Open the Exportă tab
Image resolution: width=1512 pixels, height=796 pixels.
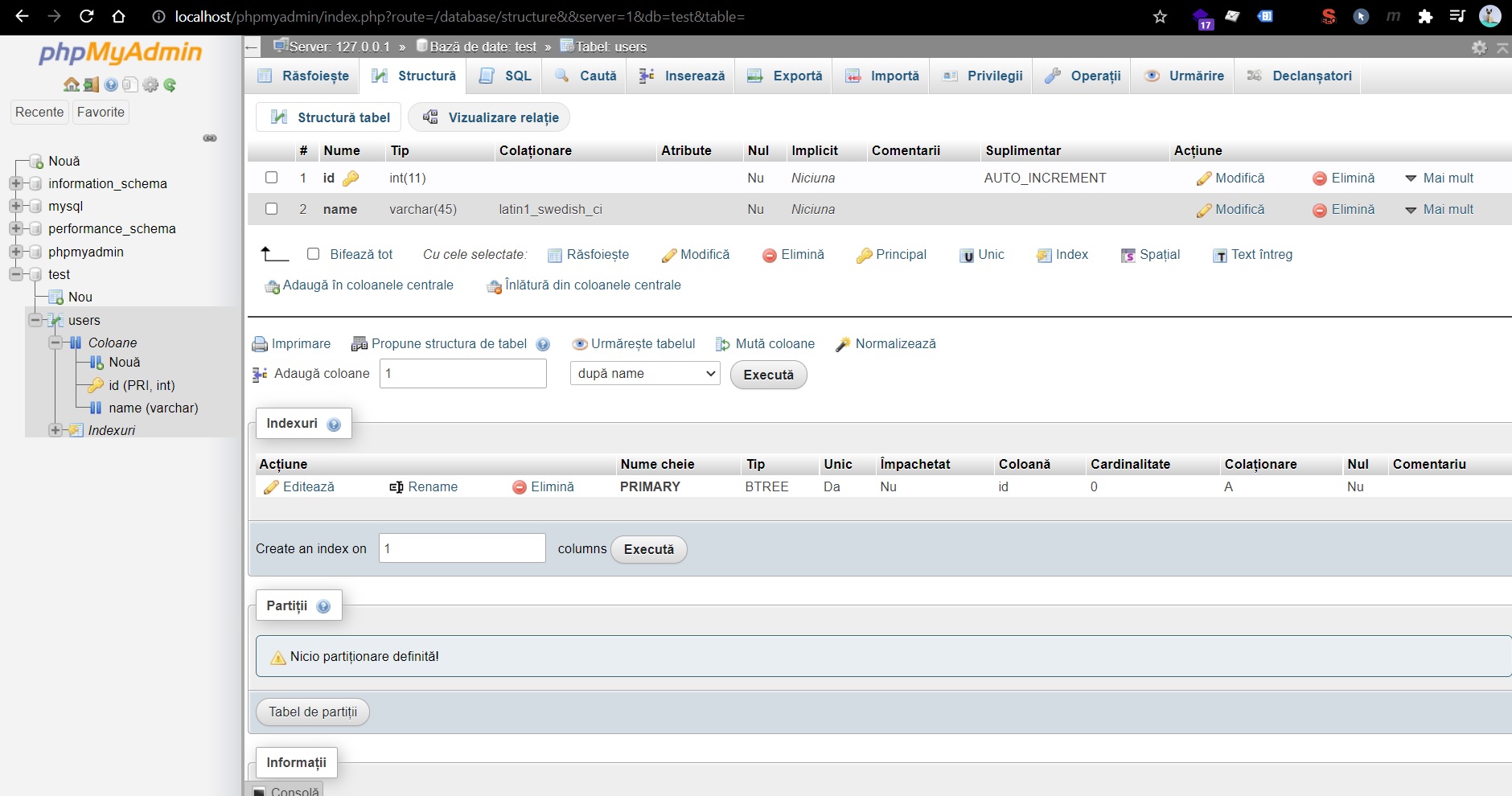(x=785, y=76)
